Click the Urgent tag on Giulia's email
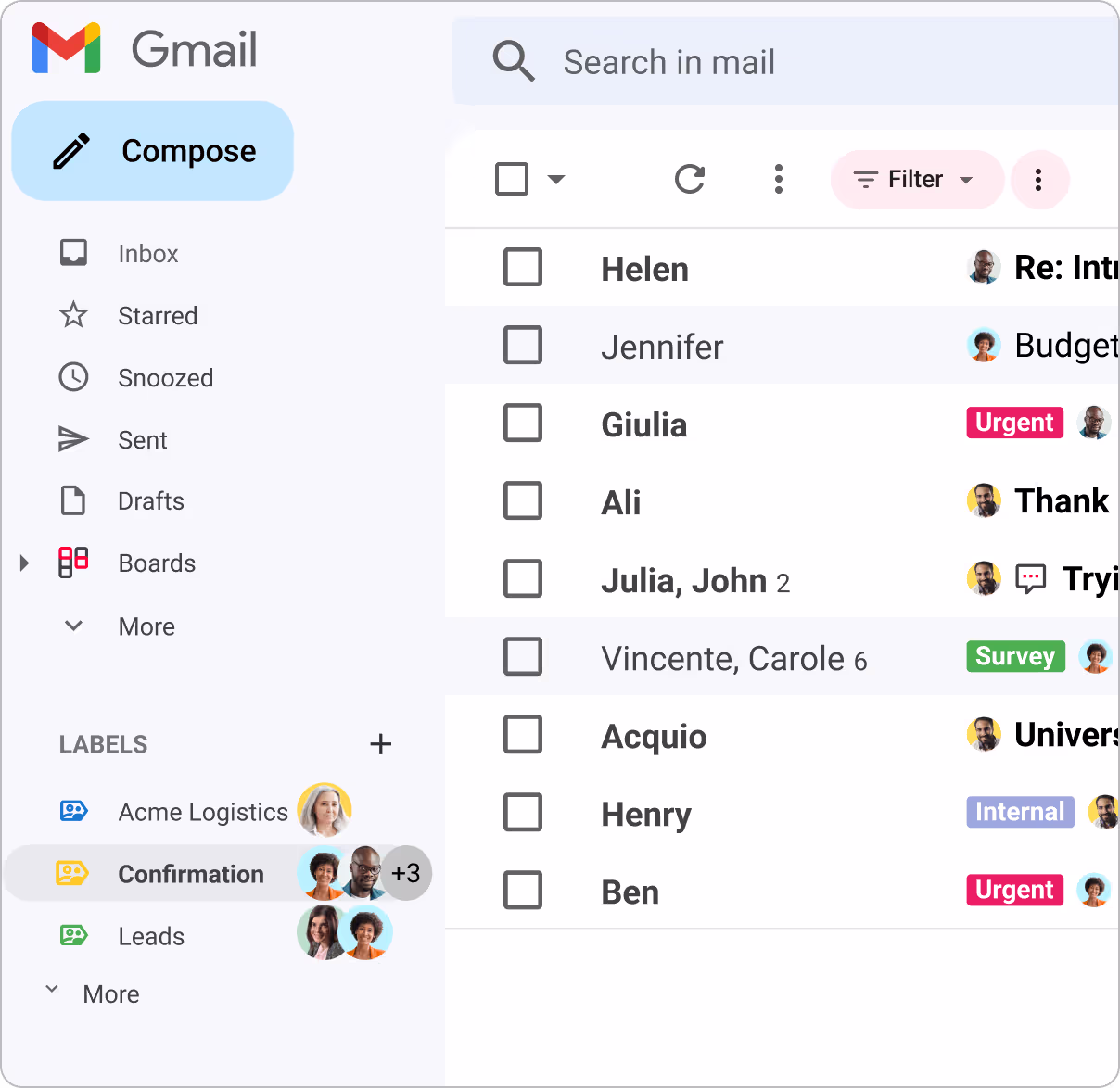Image resolution: width=1120 pixels, height=1088 pixels. tap(1015, 423)
